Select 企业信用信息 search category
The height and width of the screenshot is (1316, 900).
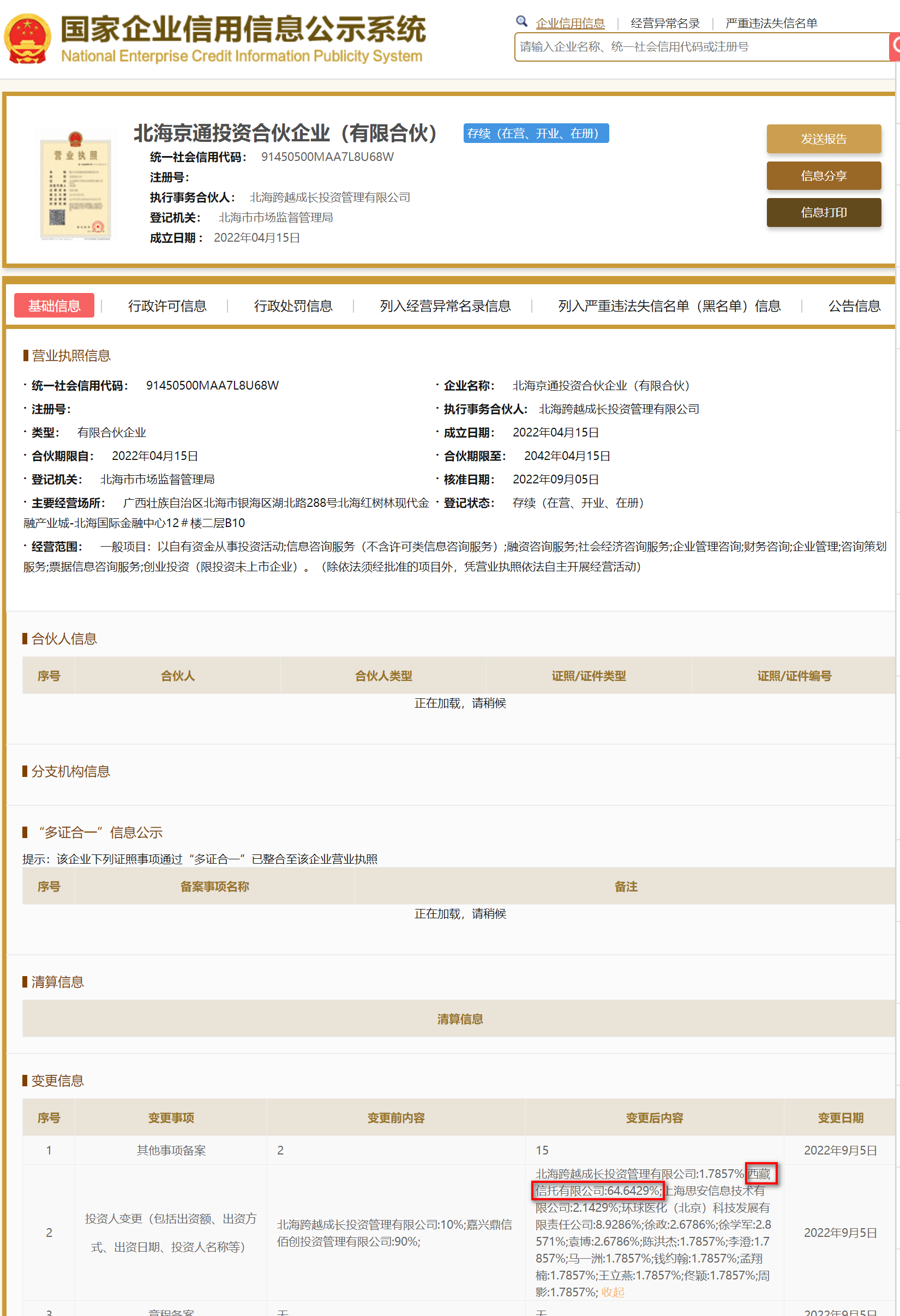(570, 23)
